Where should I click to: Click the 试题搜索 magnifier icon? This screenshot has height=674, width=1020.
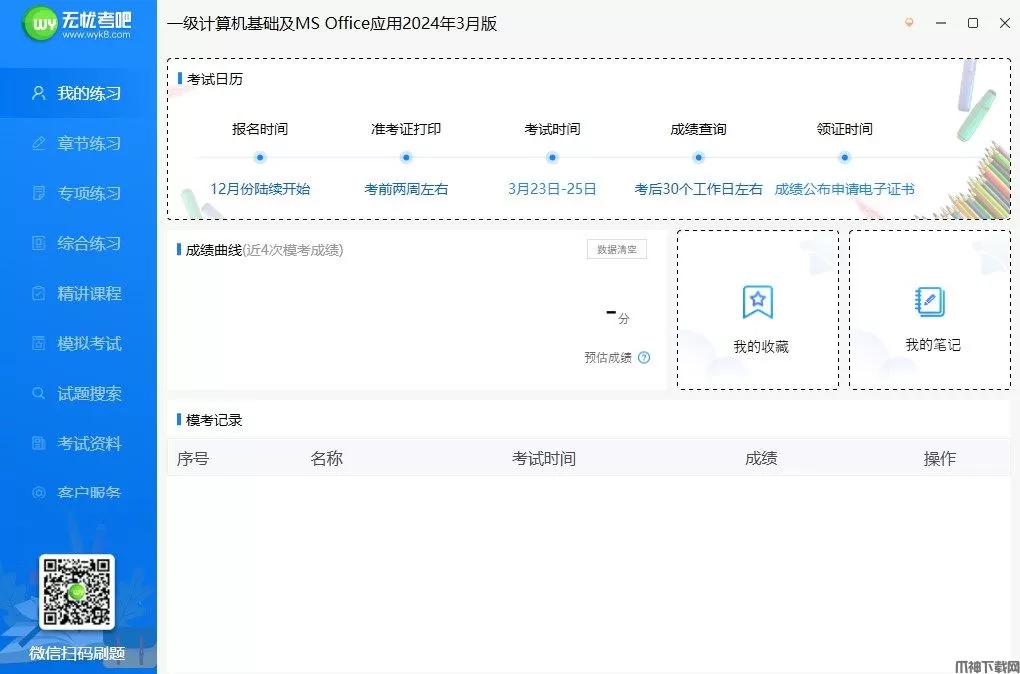click(39, 393)
